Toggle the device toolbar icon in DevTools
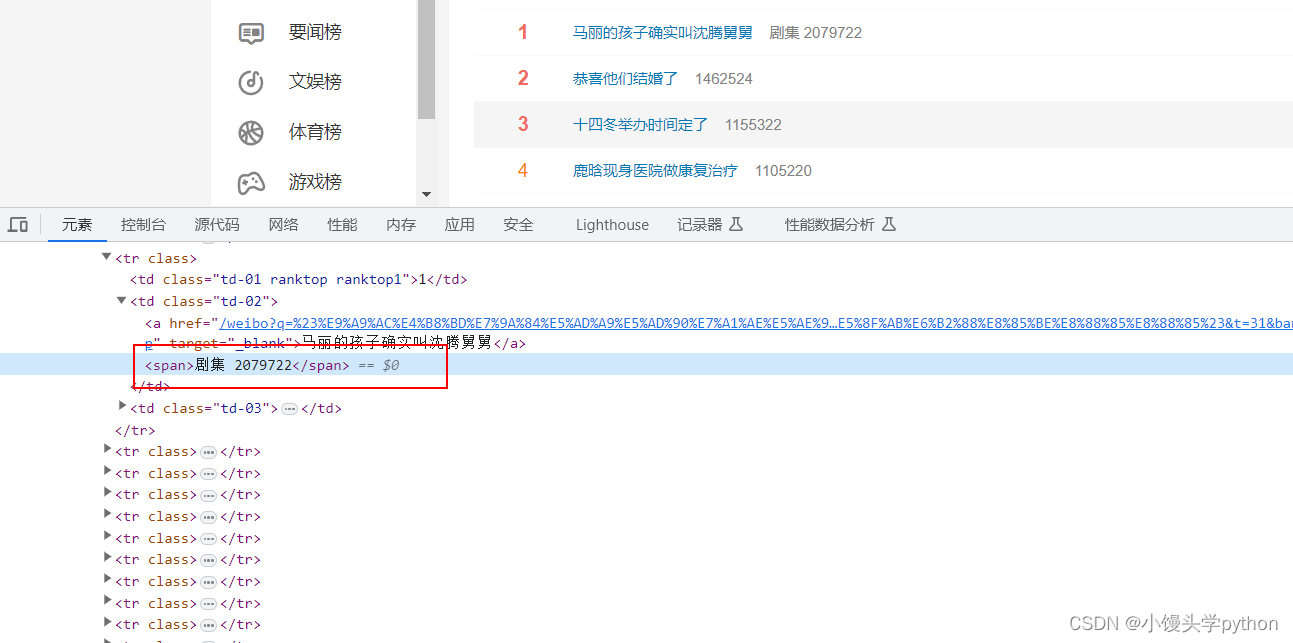The image size is (1293, 643). coord(18,225)
